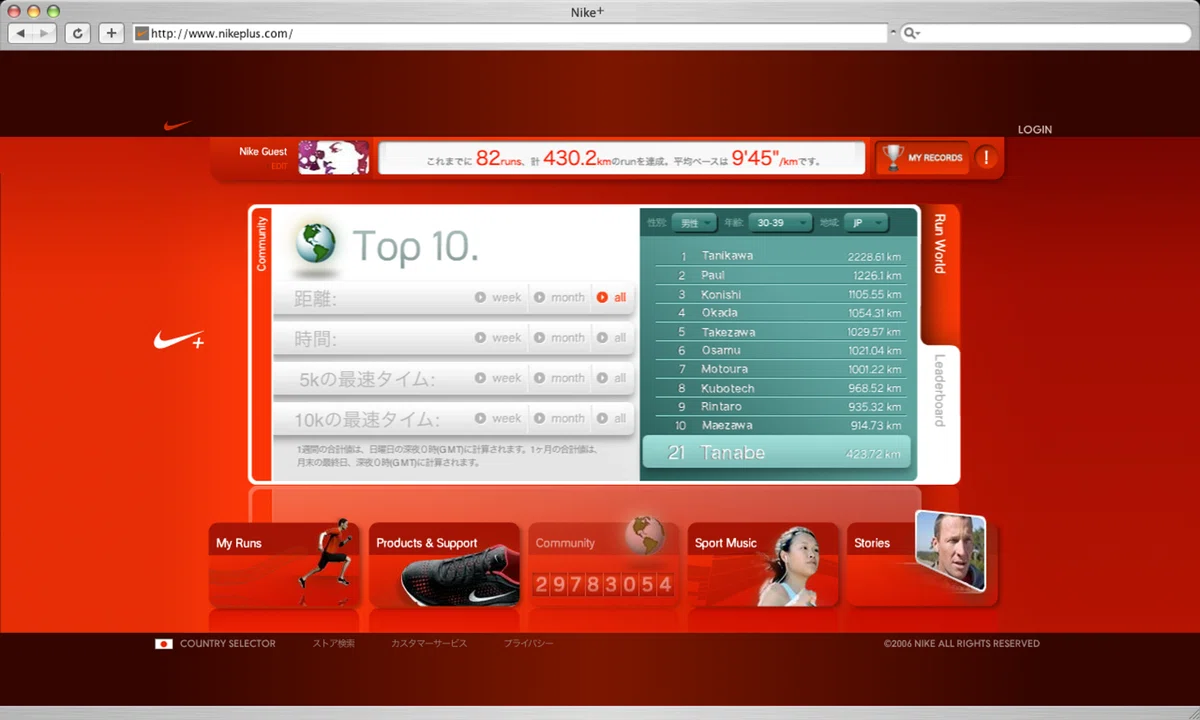Open the Community tile with counter
1200x720 pixels.
tap(603, 564)
